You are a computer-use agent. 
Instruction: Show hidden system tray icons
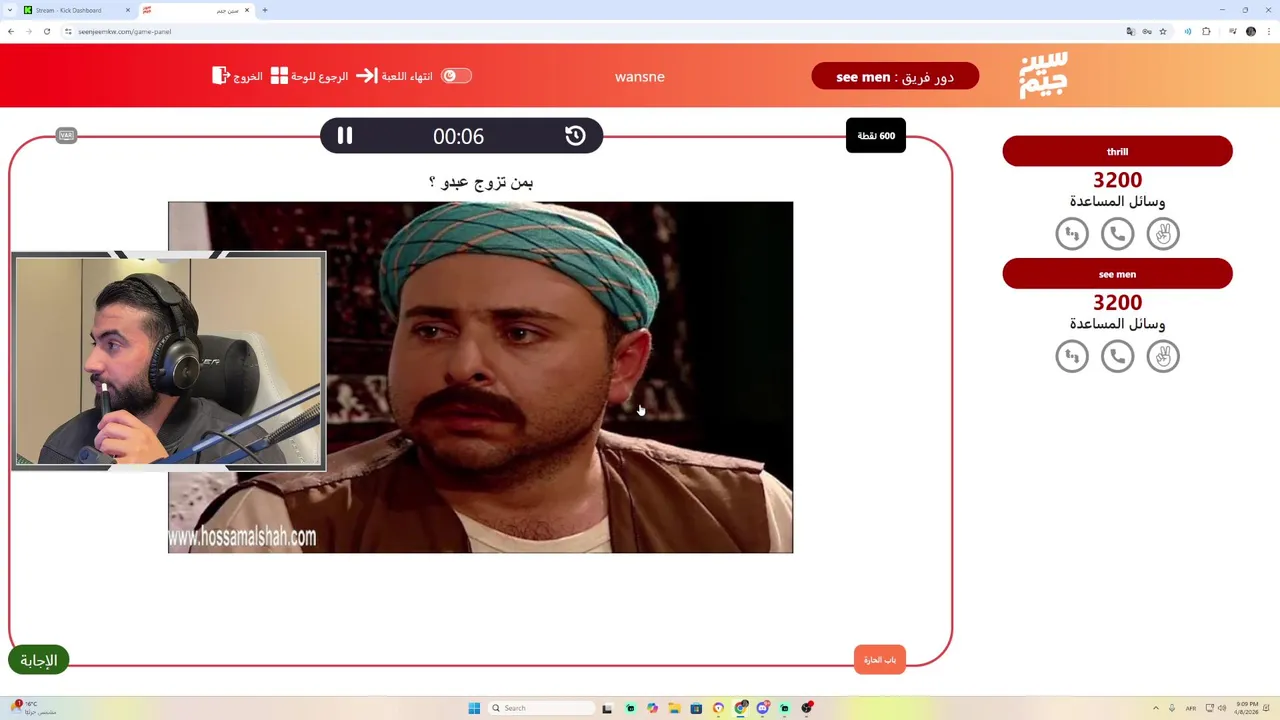pyautogui.click(x=1156, y=708)
